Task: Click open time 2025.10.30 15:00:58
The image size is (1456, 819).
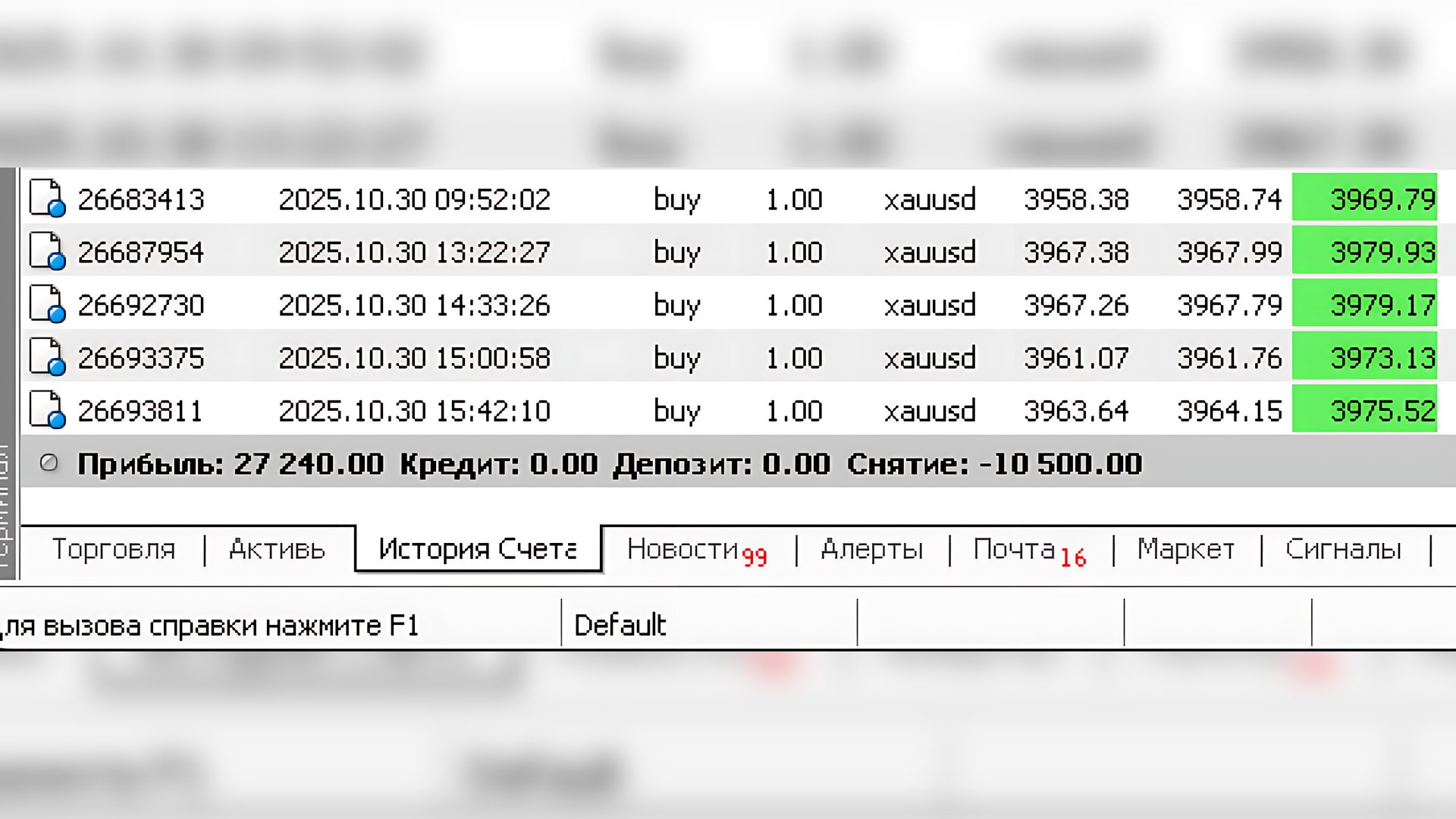Action: click(x=415, y=358)
